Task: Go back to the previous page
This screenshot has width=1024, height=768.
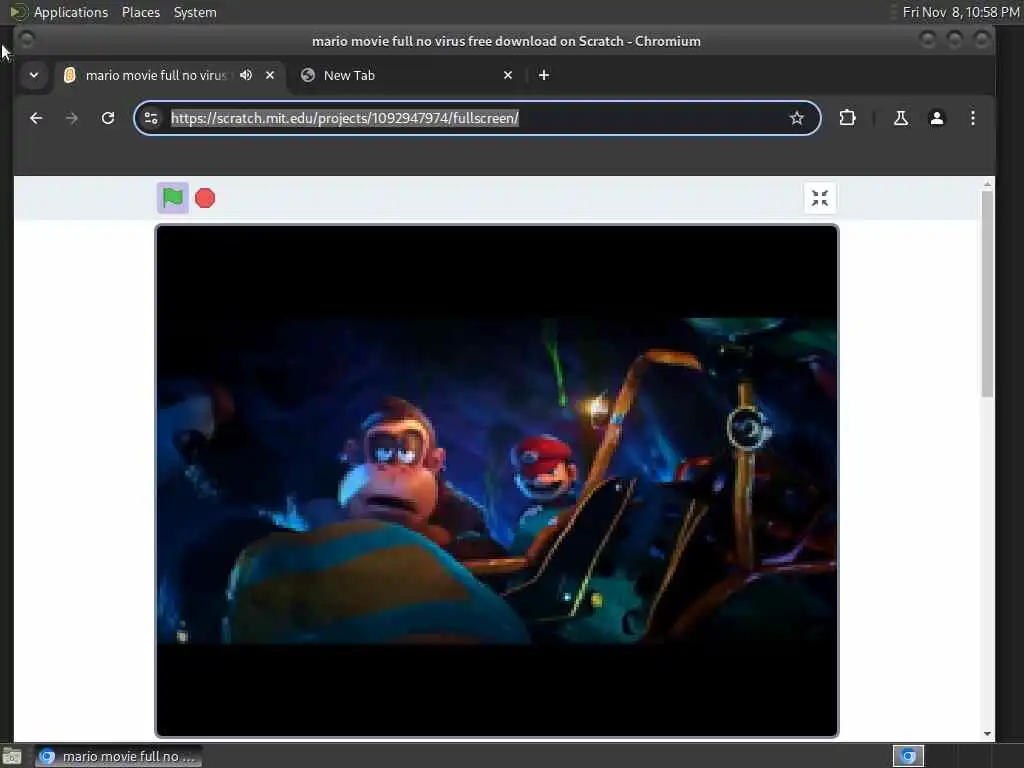Action: point(36,118)
